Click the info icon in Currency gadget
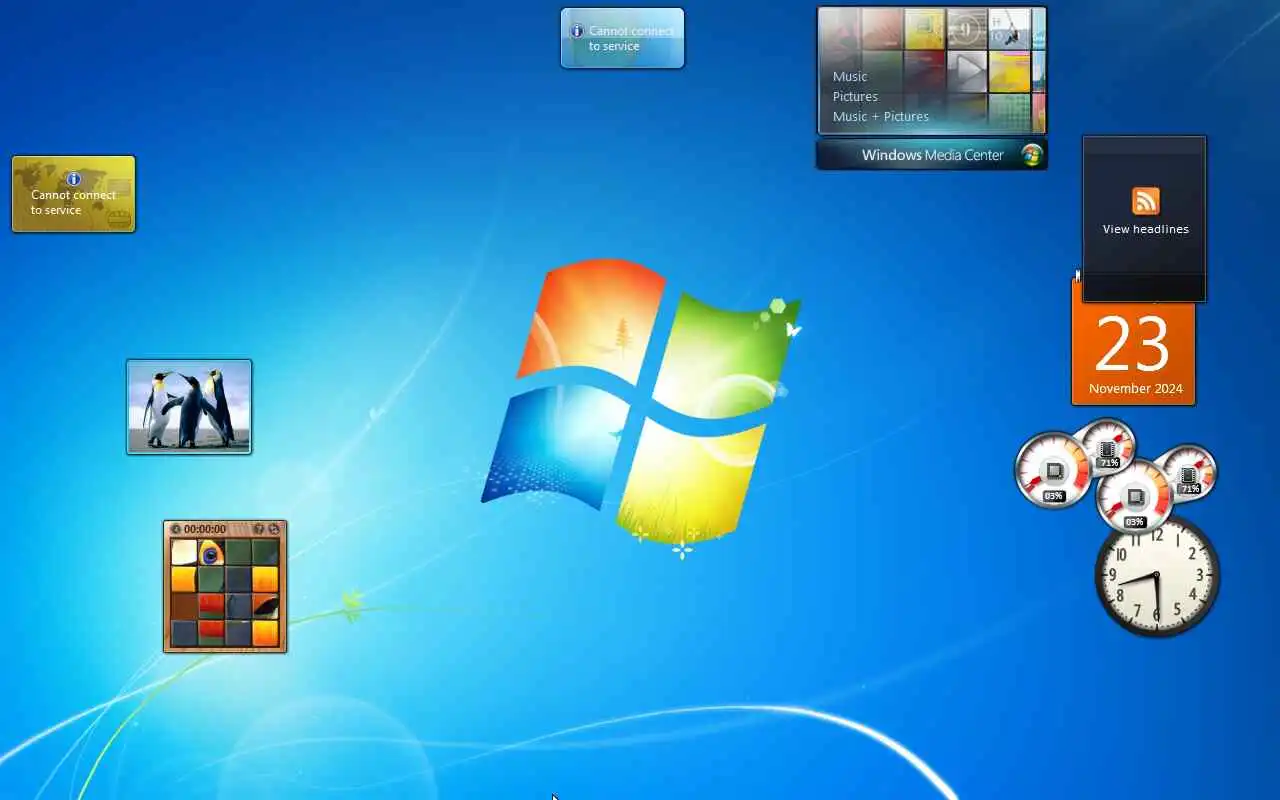Viewport: 1280px width, 800px height. pos(73,179)
